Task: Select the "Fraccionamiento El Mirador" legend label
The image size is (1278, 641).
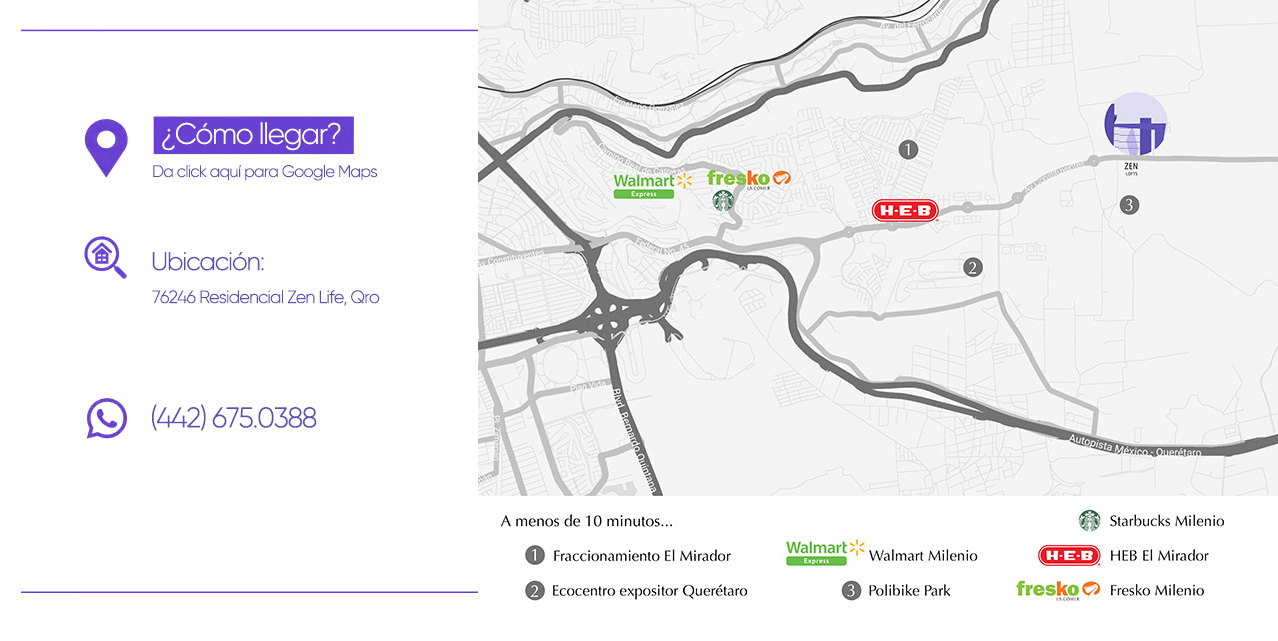Action: (641, 556)
